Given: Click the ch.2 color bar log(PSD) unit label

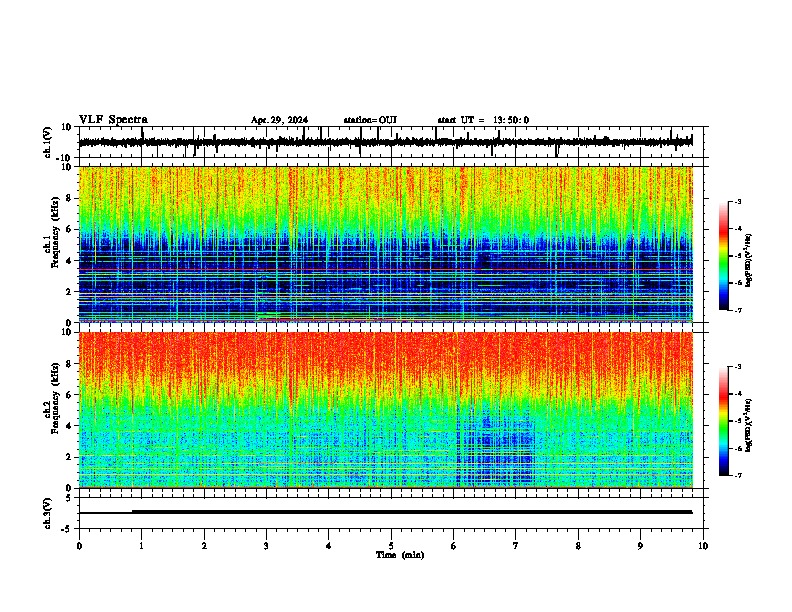Looking at the screenshot, I should tap(749, 425).
